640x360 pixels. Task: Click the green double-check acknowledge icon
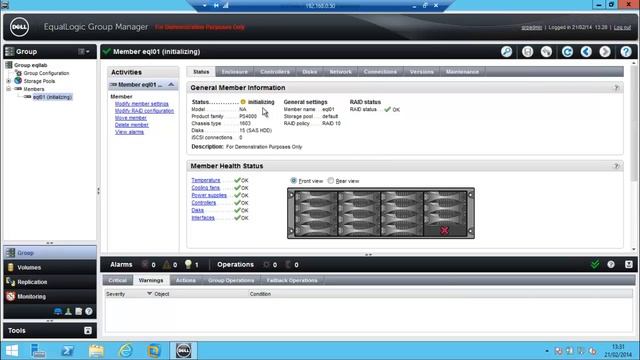(595, 264)
